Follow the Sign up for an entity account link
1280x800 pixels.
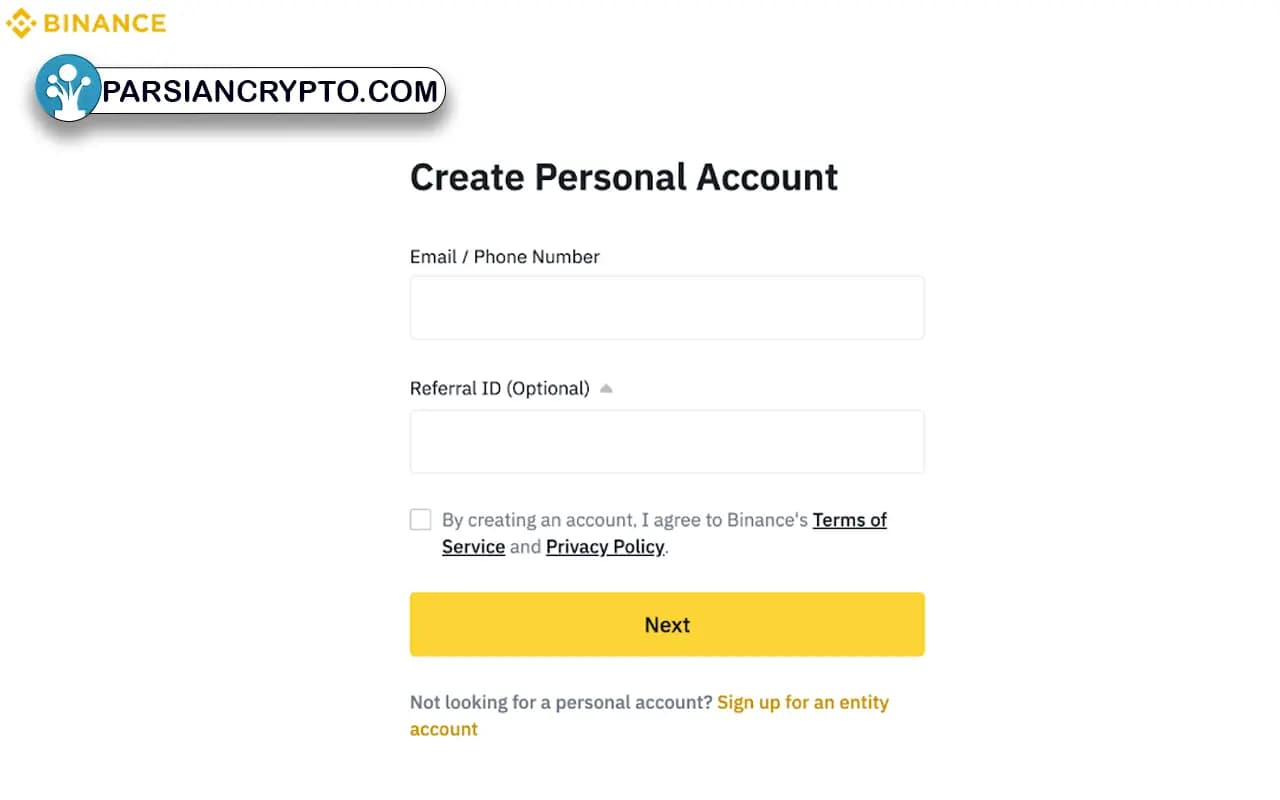click(803, 702)
